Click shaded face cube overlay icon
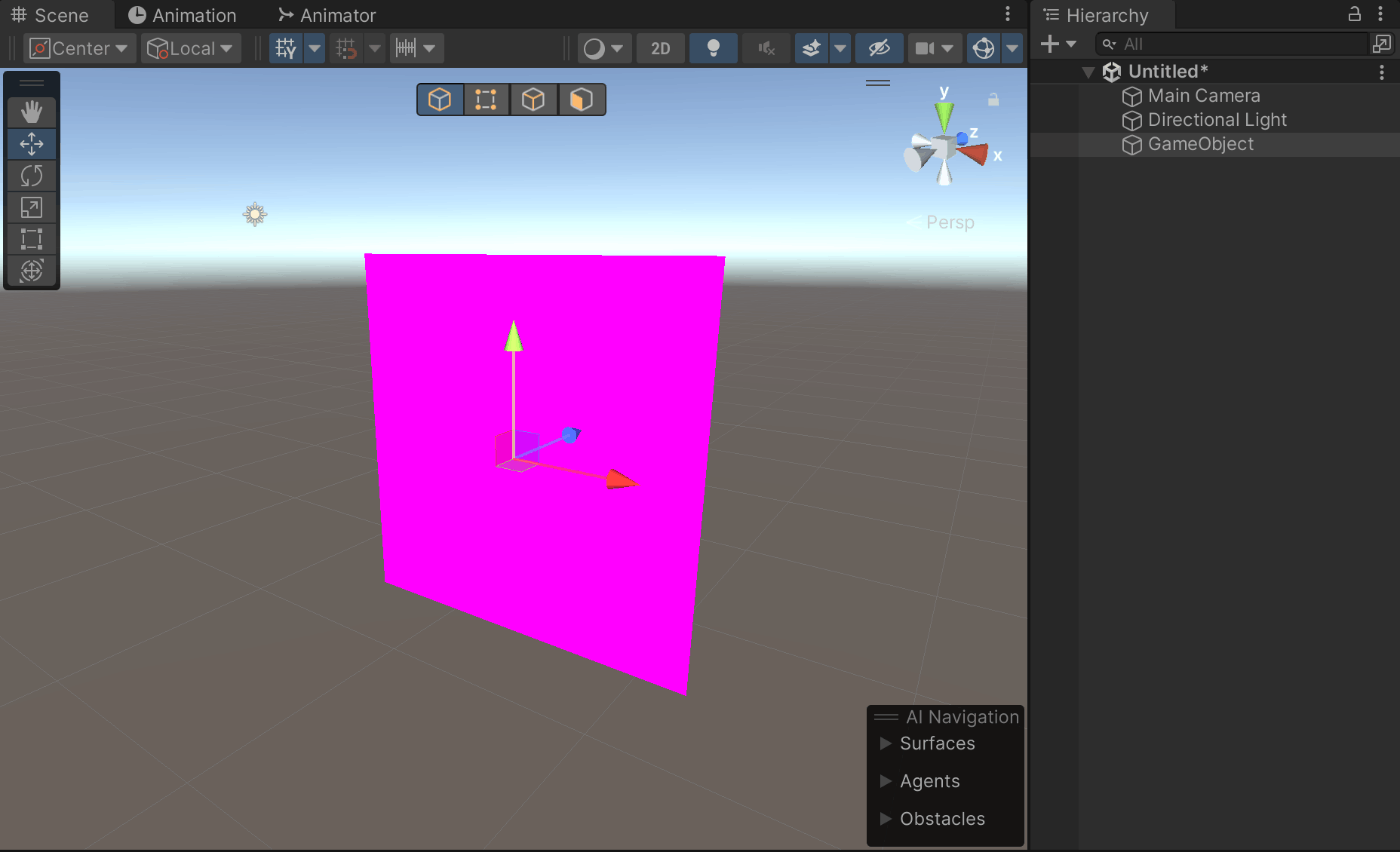 [x=582, y=99]
